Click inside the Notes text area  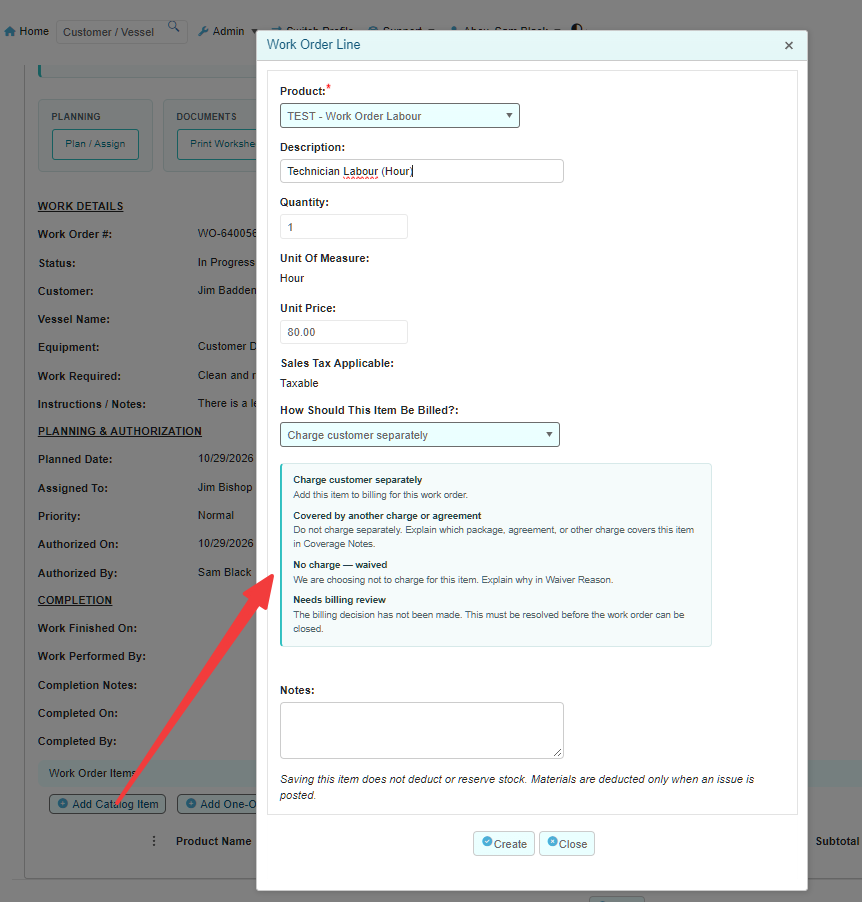click(x=422, y=731)
